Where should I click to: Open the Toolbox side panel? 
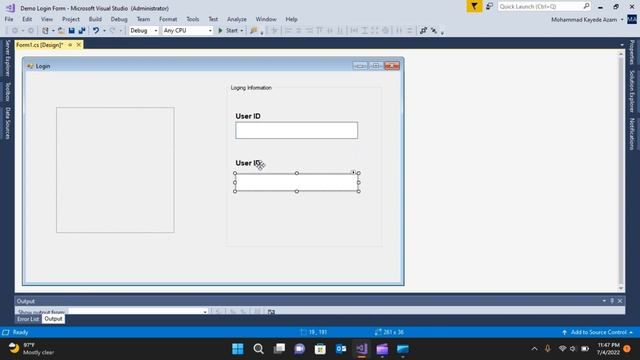click(x=7, y=92)
